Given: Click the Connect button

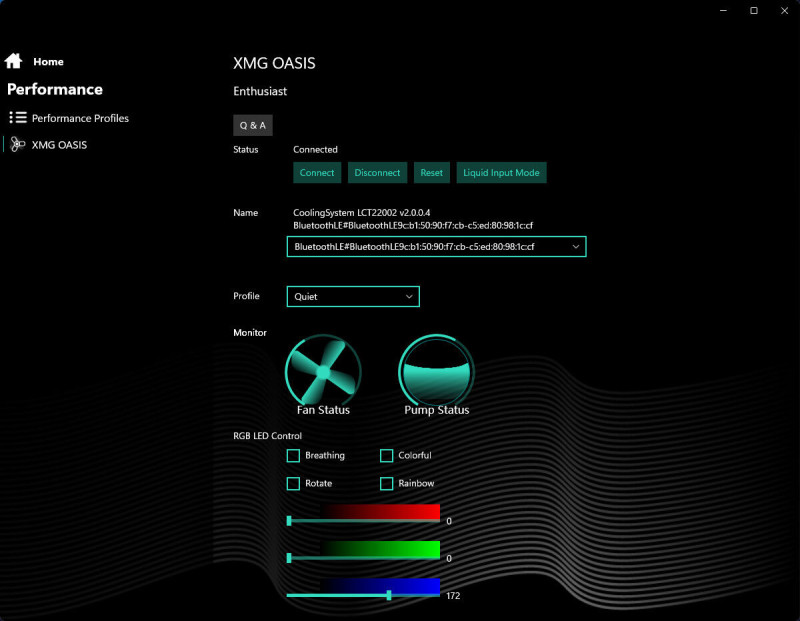Looking at the screenshot, I should (317, 172).
